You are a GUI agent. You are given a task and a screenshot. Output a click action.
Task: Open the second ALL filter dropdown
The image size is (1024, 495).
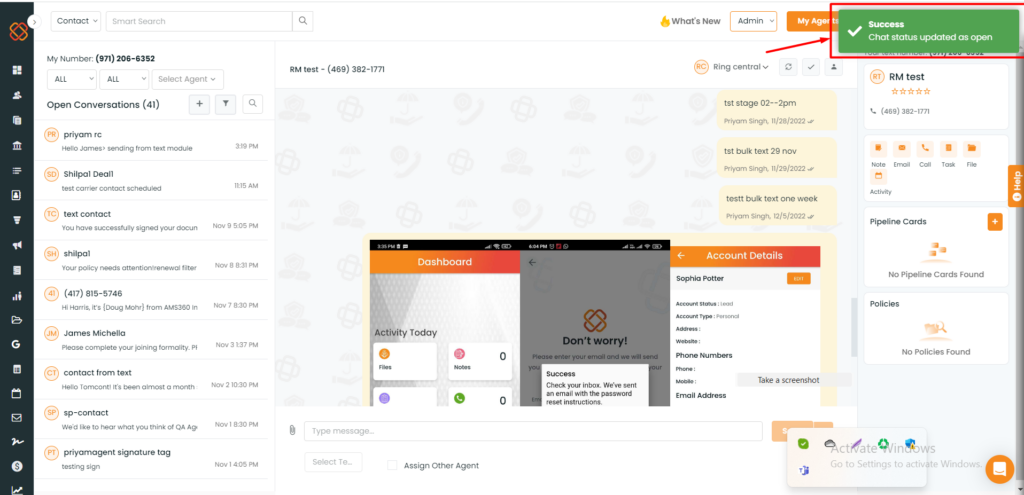coord(124,79)
